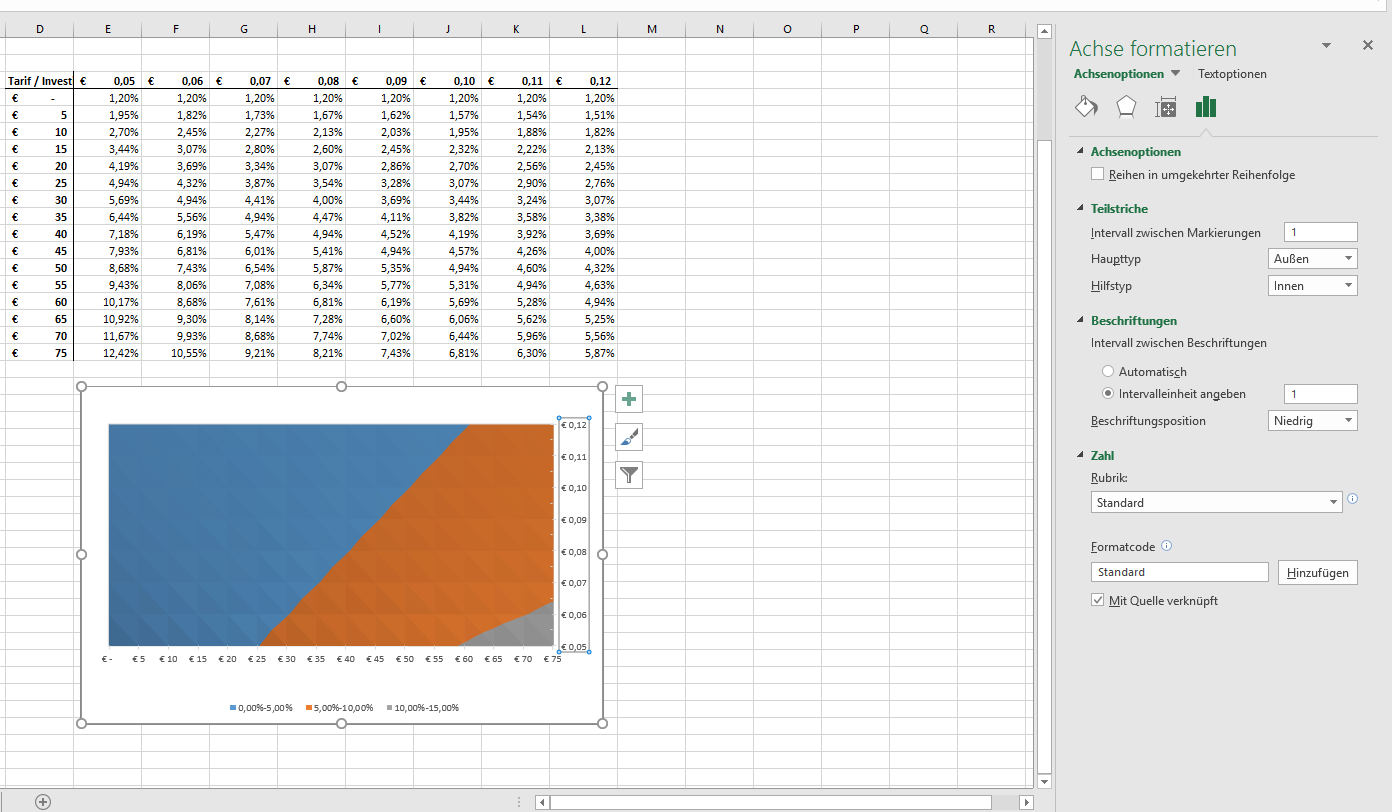Click Intervalleinheit angeben value field
1392x812 pixels.
click(1321, 394)
